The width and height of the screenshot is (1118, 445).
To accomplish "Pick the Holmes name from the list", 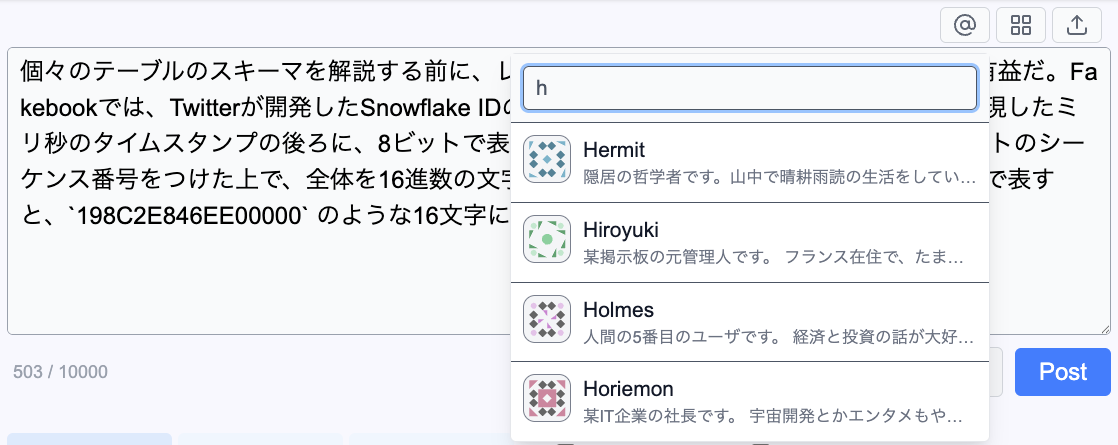I will pyautogui.click(x=617, y=310).
